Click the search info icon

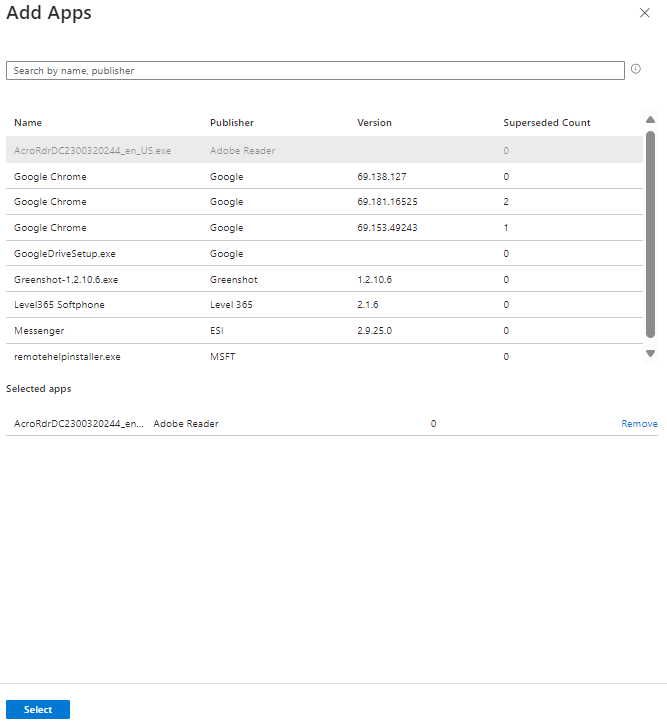click(x=636, y=70)
